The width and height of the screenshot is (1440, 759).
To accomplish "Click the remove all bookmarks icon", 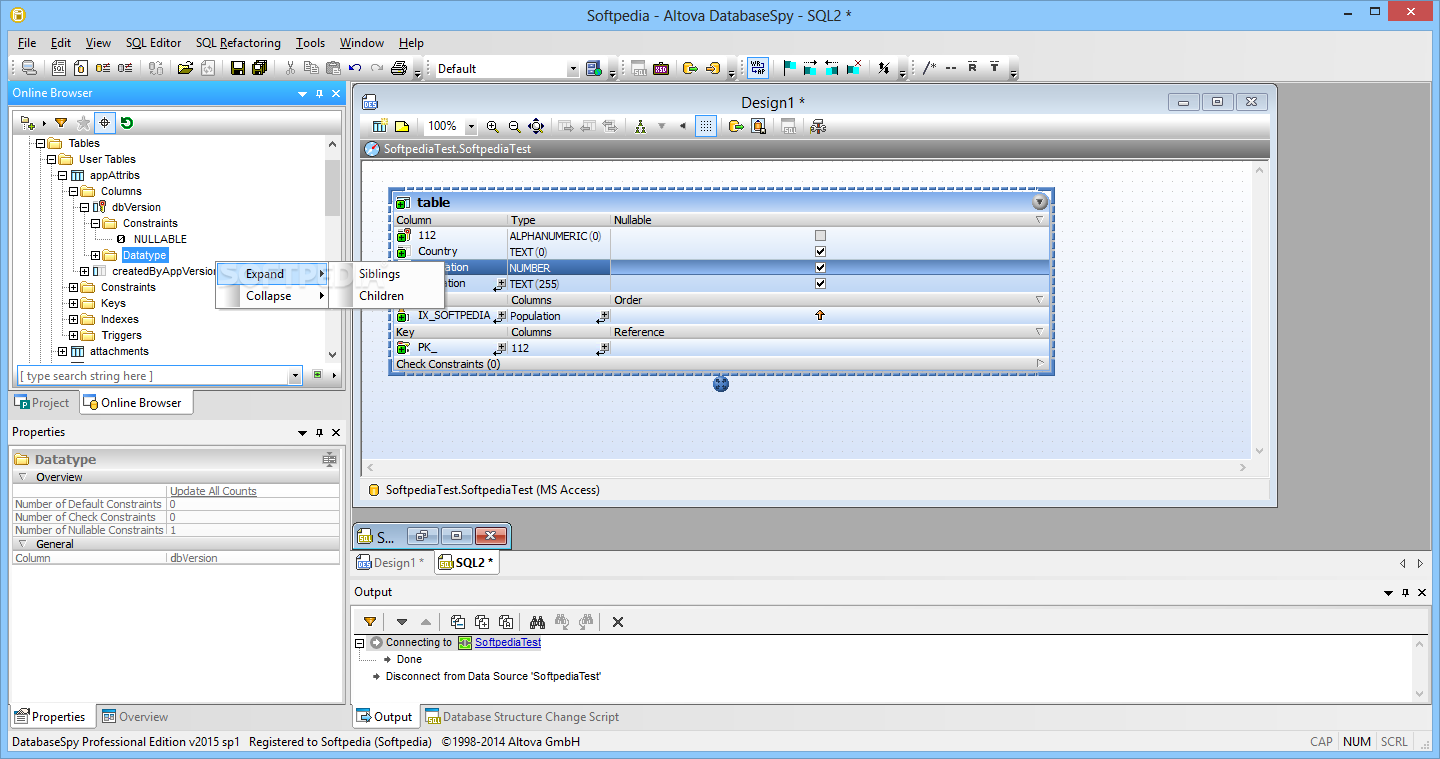I will tap(854, 68).
